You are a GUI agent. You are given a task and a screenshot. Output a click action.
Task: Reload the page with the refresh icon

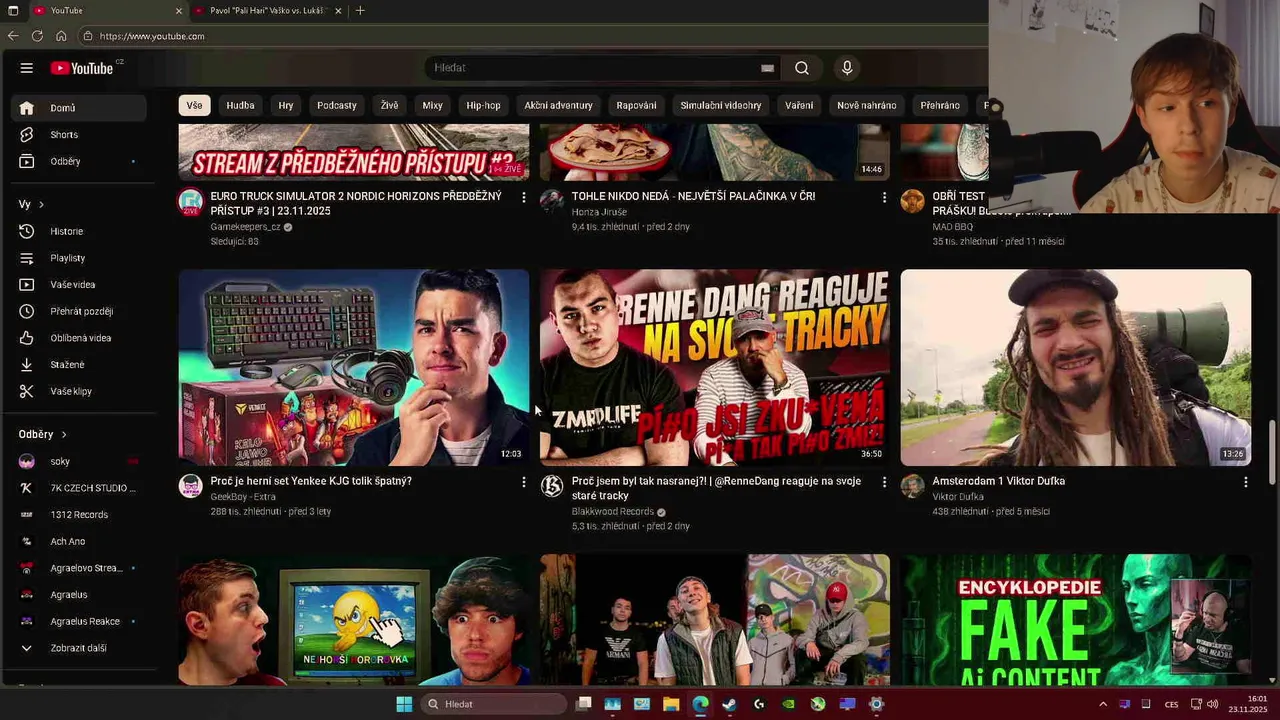37,36
